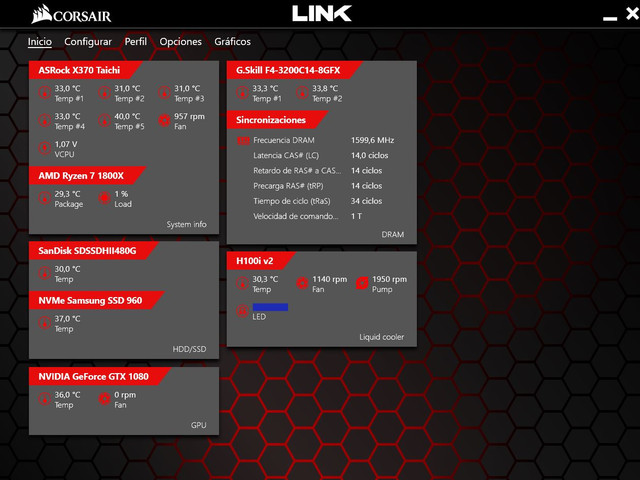Open the blue LED color swatch

(270, 307)
